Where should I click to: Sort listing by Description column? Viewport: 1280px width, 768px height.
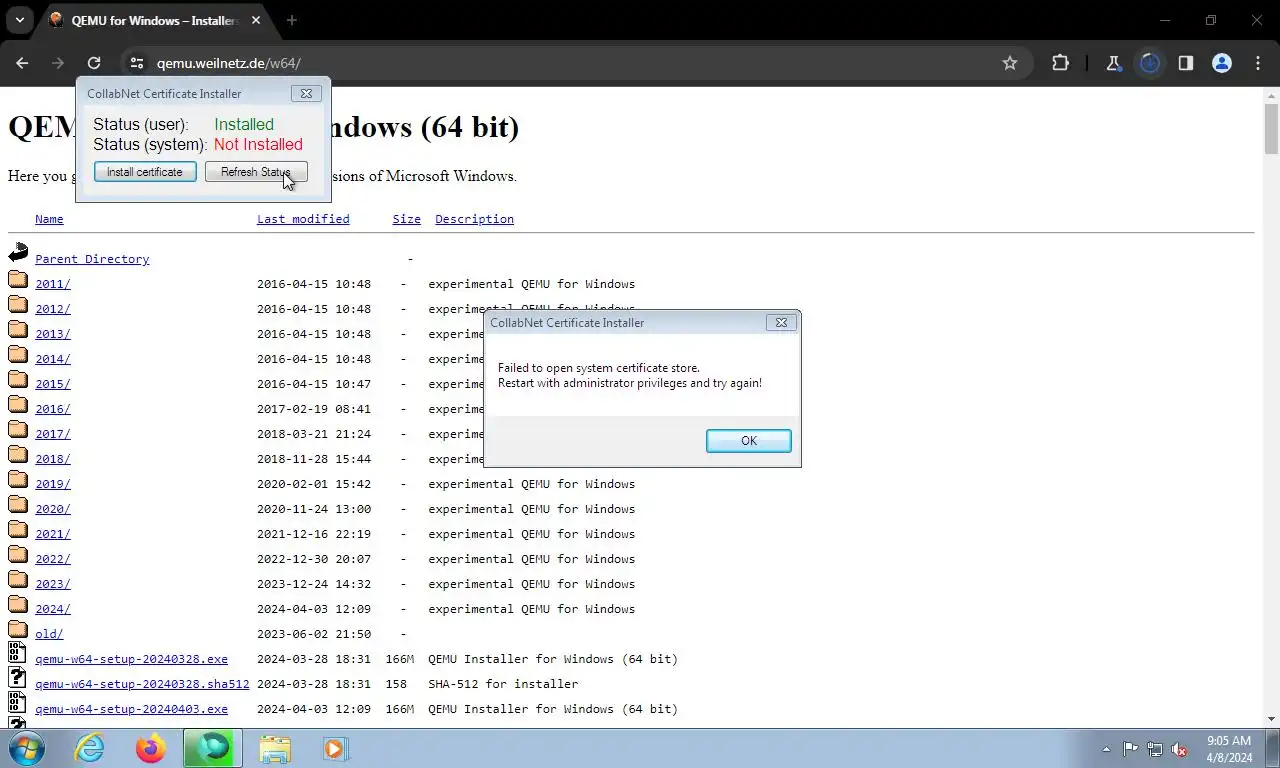tap(474, 219)
